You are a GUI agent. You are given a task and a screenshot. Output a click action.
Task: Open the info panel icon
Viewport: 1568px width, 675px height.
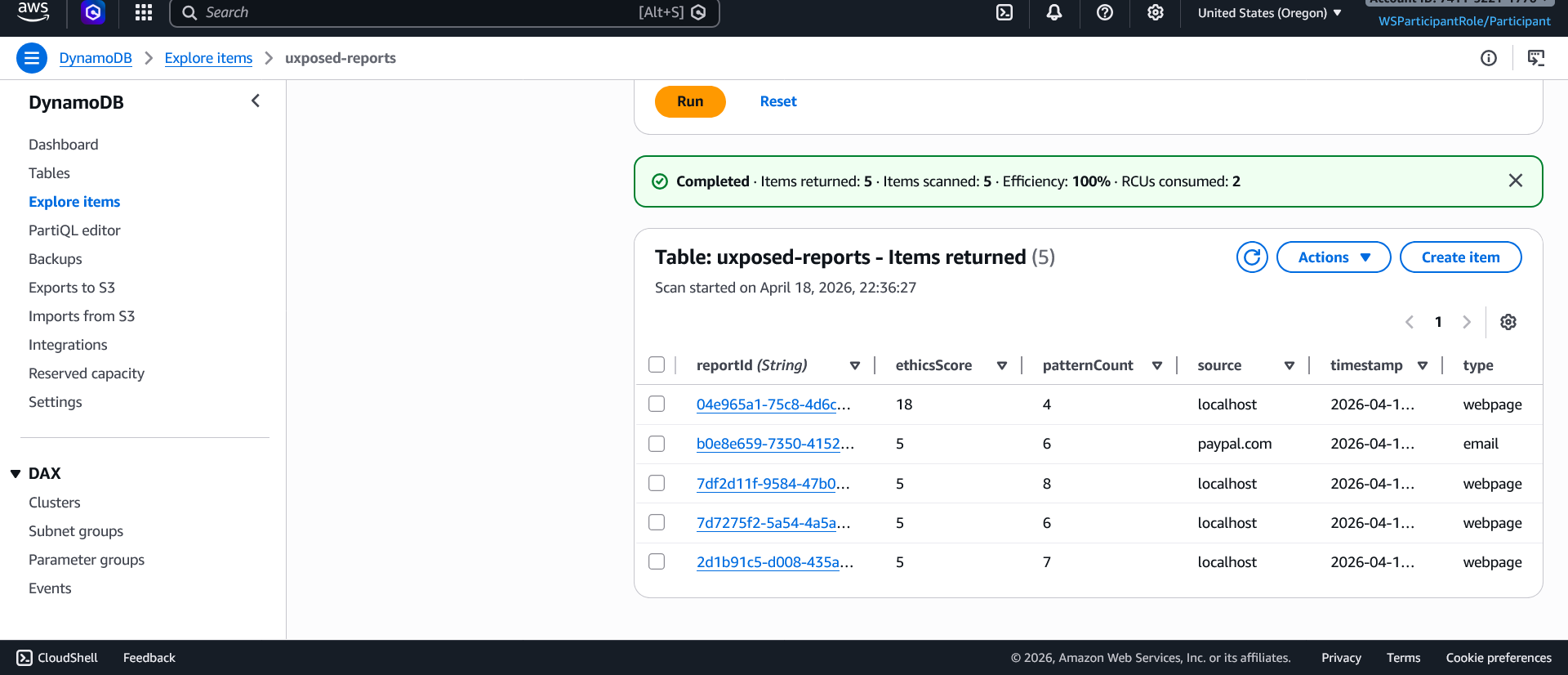click(x=1489, y=58)
